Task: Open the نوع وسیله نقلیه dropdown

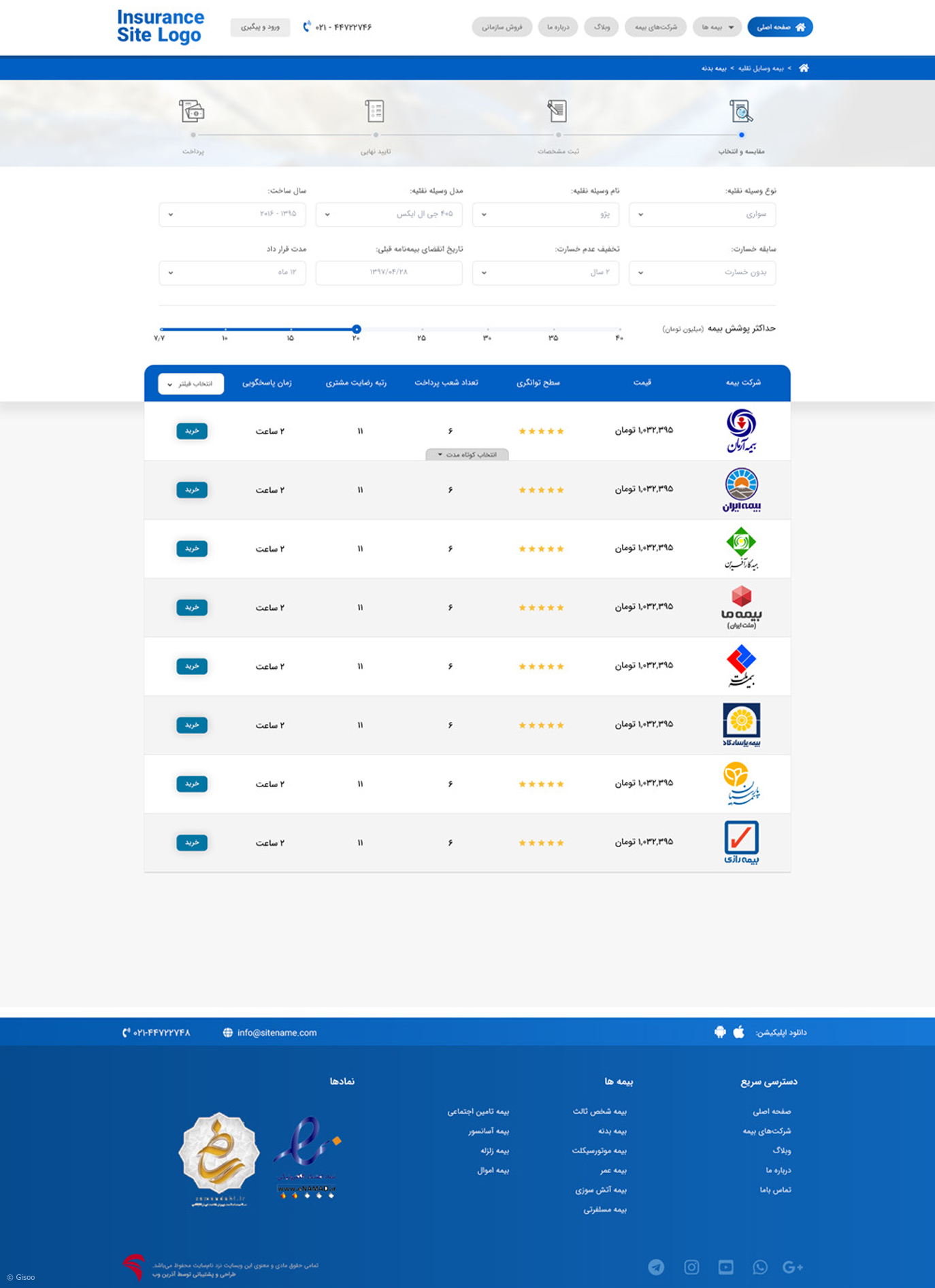Action: (x=702, y=214)
